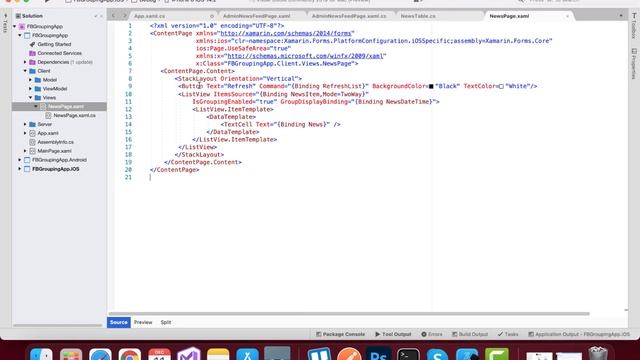Open the Properties side pad
The width and height of the screenshot is (640, 360).
[634, 64]
